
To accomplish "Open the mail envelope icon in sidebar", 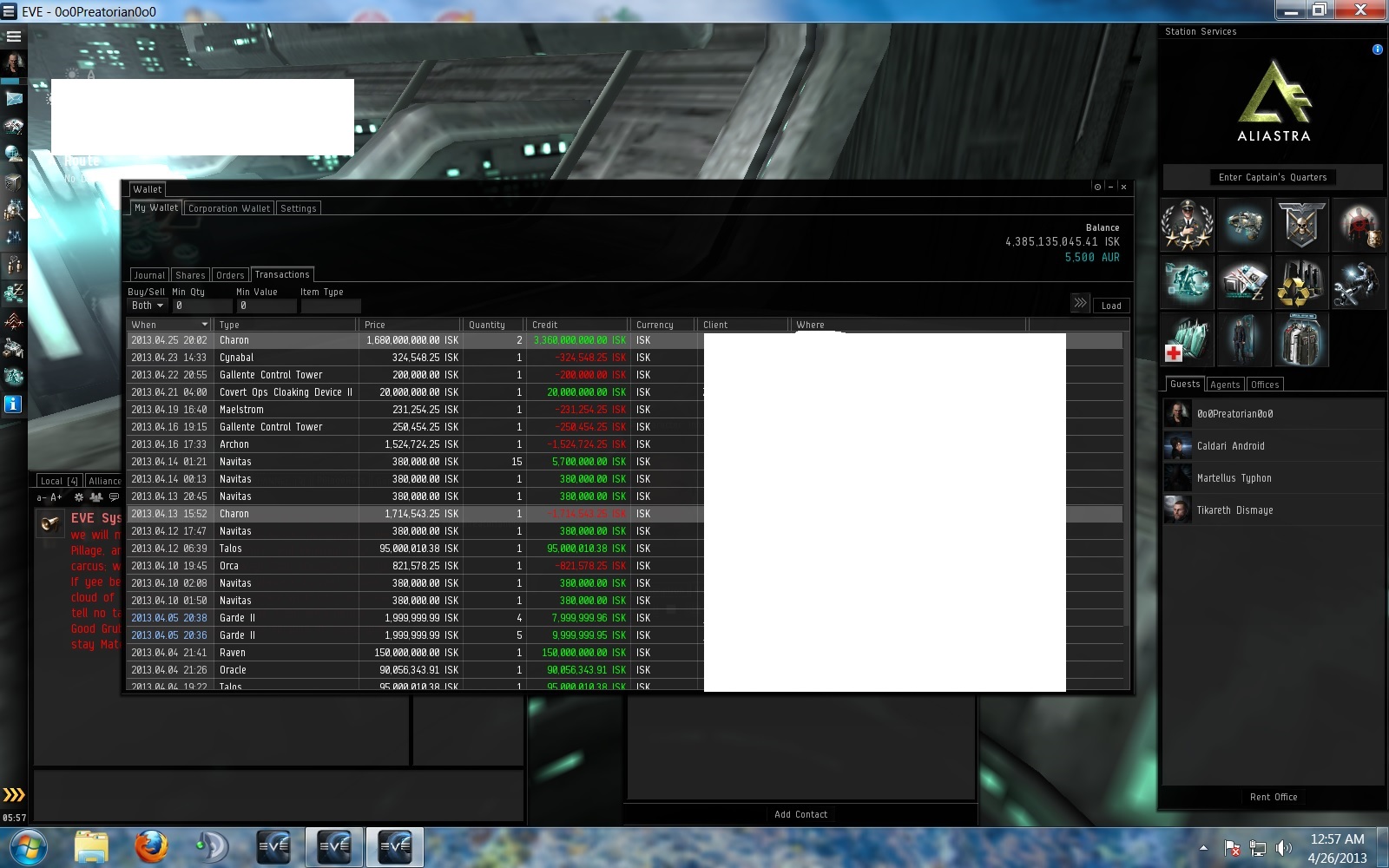I will click(13, 99).
